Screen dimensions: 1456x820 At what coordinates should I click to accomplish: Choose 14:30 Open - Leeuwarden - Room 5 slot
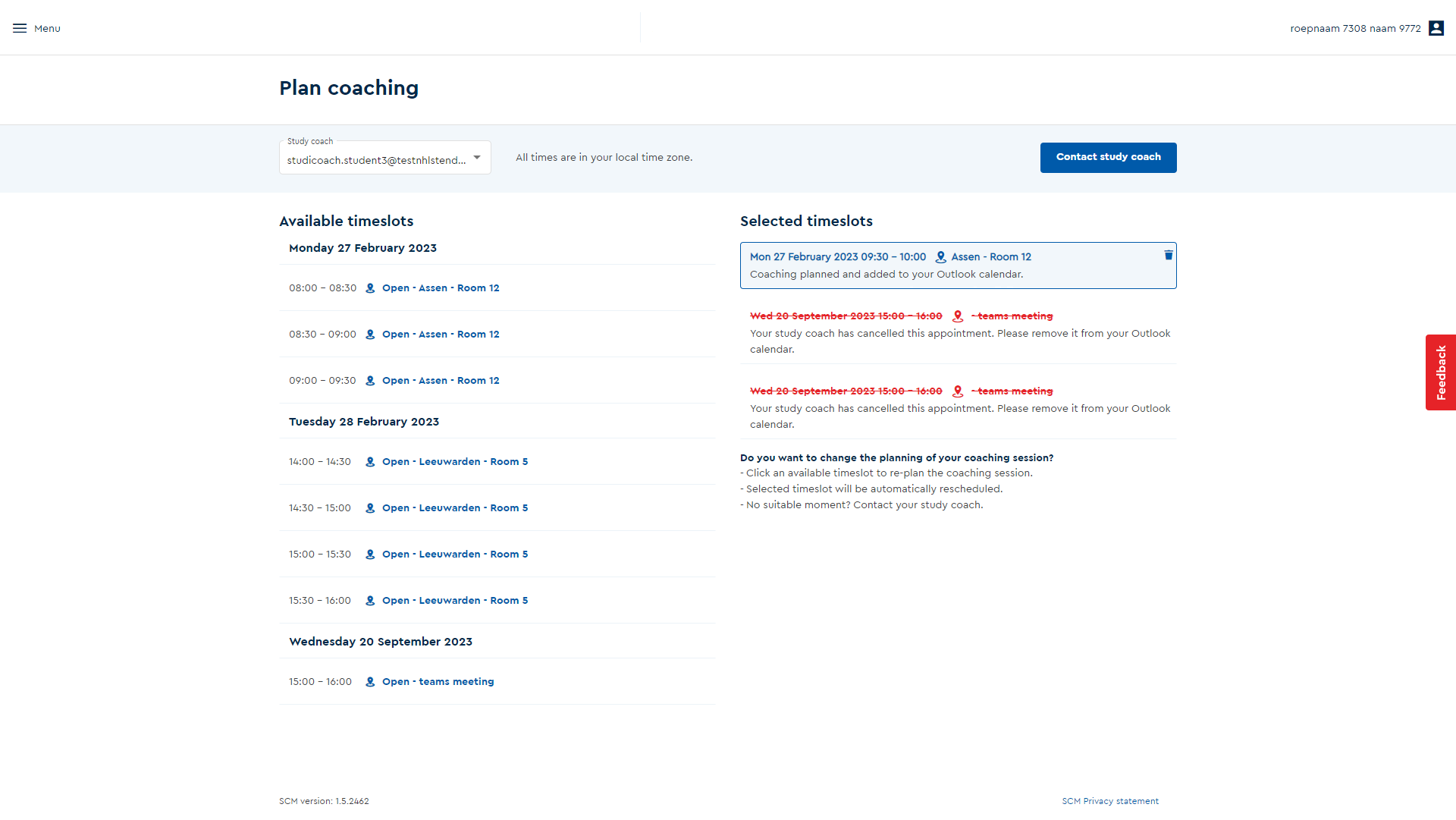pos(455,508)
